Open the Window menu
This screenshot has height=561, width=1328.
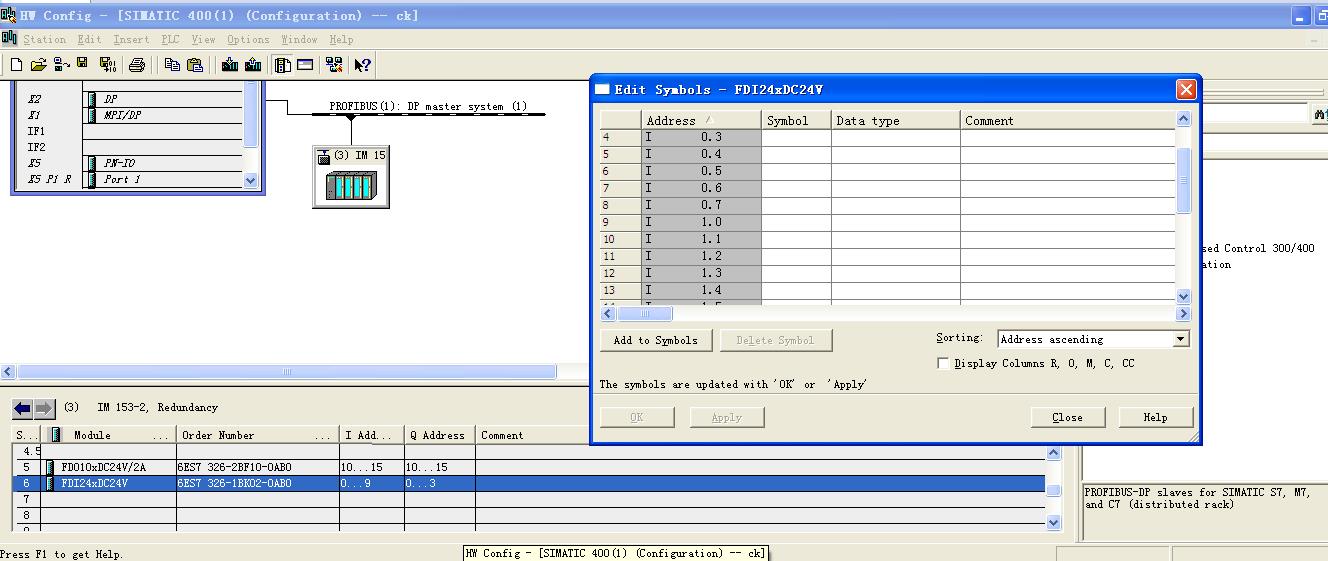point(299,39)
